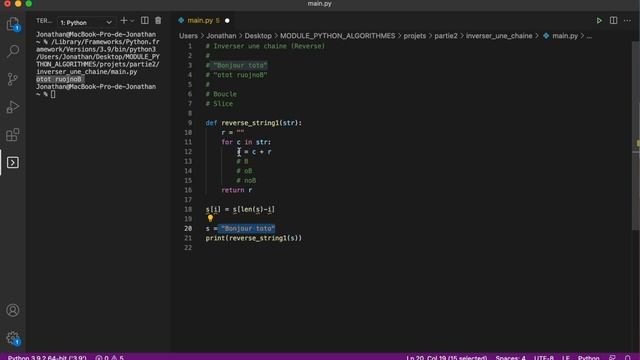The width and height of the screenshot is (640, 360).
Task: Open editor More Actions ellipsis
Action: click(x=627, y=20)
